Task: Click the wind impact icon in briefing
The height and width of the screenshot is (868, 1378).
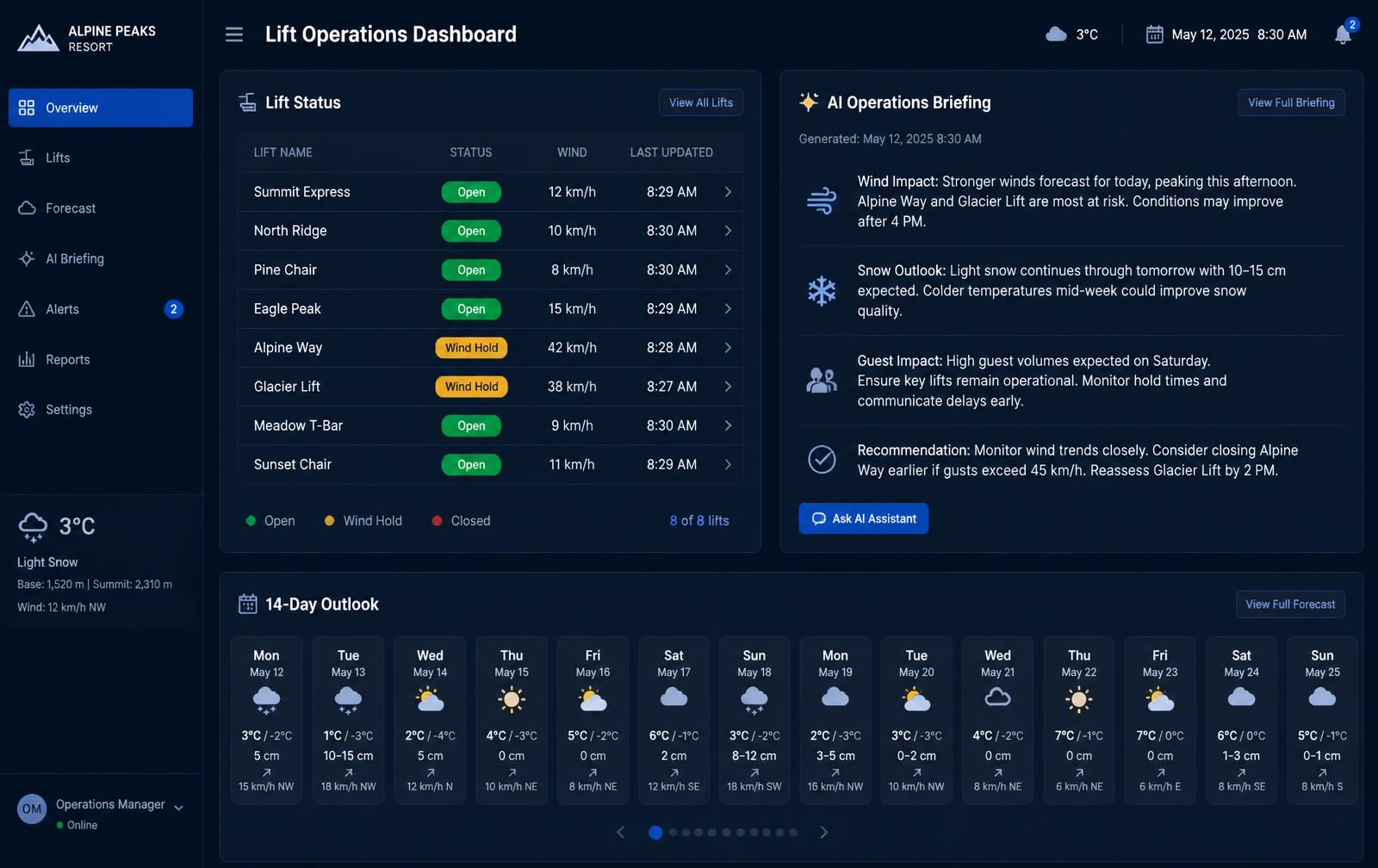Action: [x=822, y=201]
